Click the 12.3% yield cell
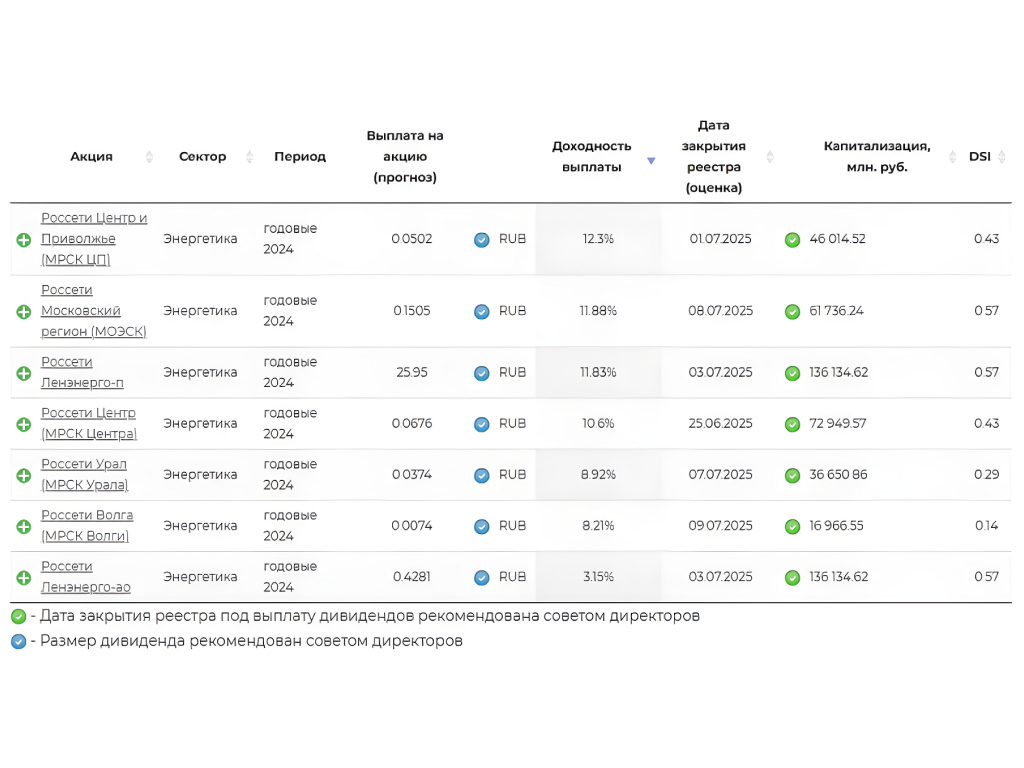Image resolution: width=1024 pixels, height=768 pixels. click(598, 240)
